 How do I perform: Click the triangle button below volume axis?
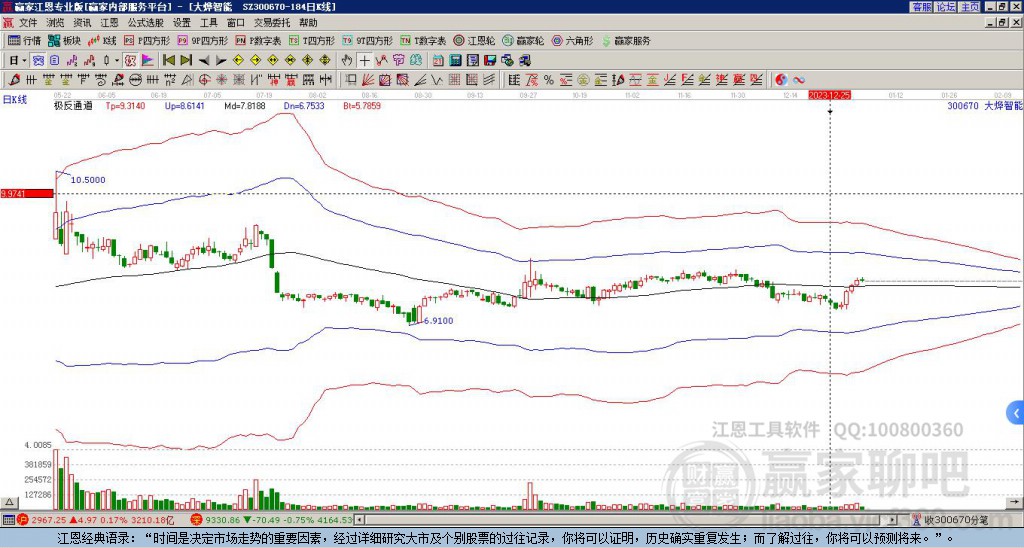pos(9,502)
